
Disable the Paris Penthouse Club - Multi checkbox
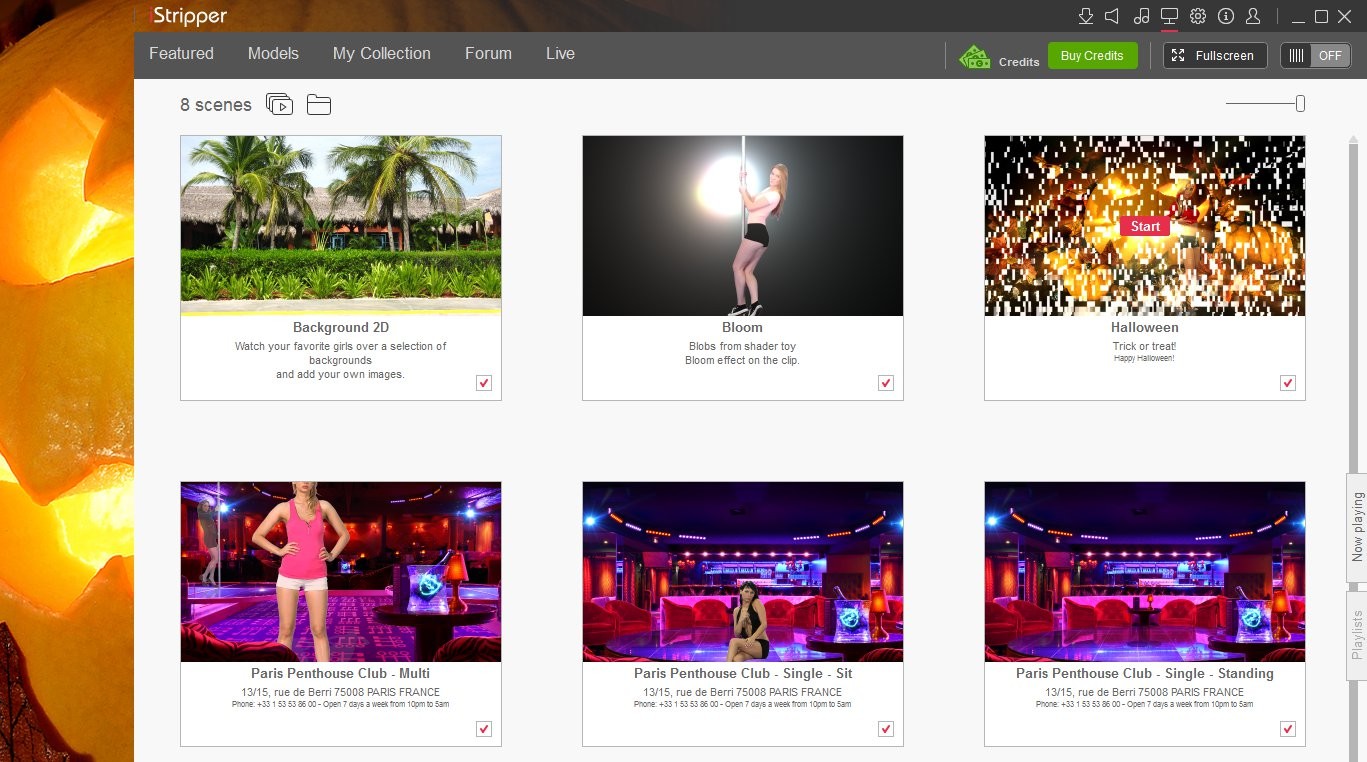[x=484, y=729]
